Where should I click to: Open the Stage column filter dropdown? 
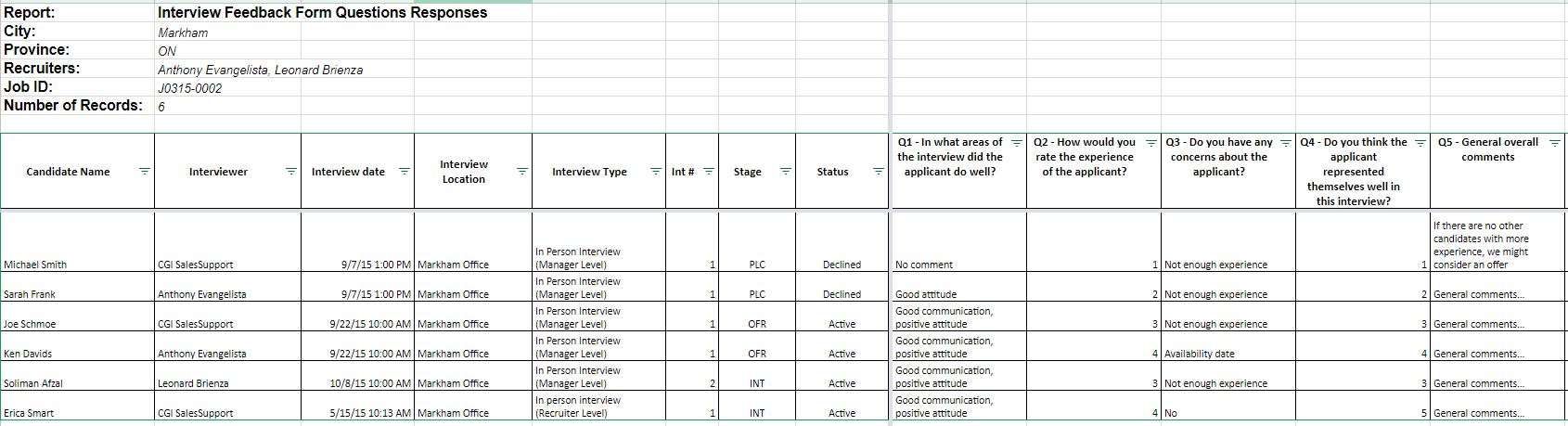tap(785, 172)
